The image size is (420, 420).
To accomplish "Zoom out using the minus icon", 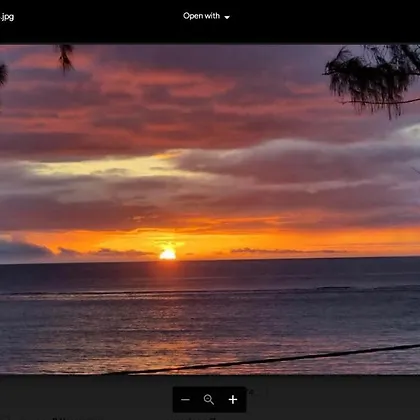I will 185,399.
